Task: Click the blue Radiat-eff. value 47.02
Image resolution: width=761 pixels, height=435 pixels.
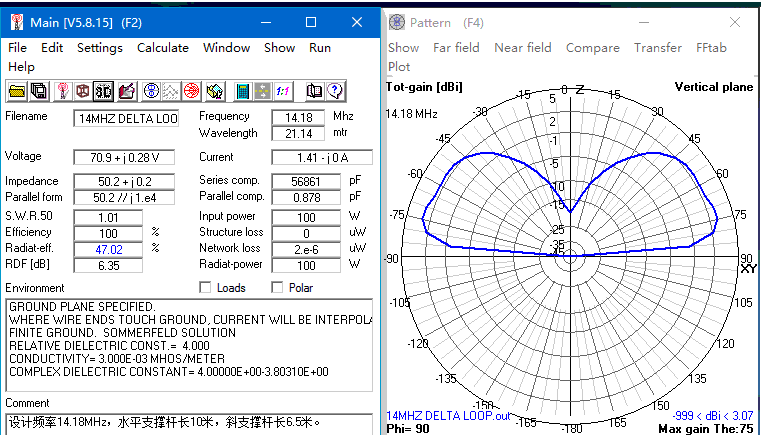Action: click(x=108, y=250)
